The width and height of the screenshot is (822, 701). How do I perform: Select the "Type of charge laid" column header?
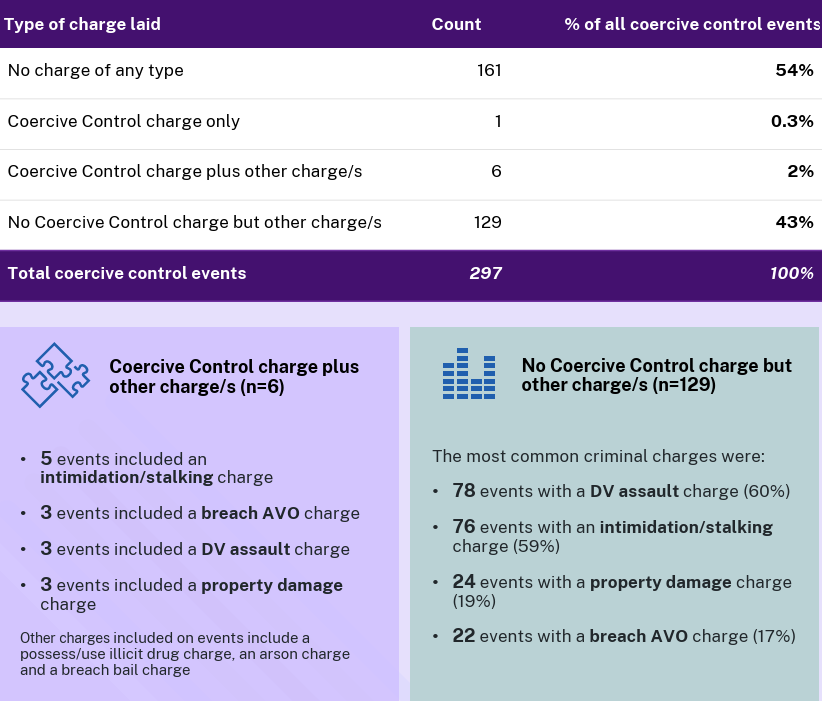[82, 24]
